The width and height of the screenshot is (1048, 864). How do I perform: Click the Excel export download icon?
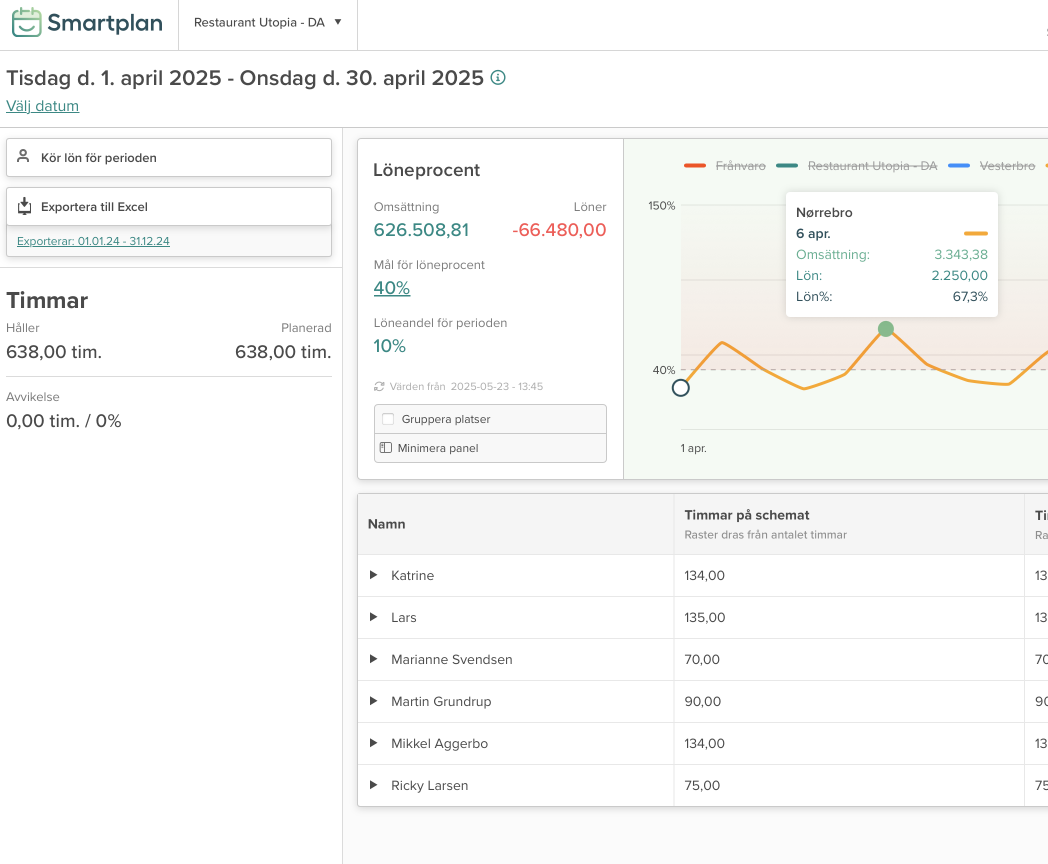[x=24, y=207]
